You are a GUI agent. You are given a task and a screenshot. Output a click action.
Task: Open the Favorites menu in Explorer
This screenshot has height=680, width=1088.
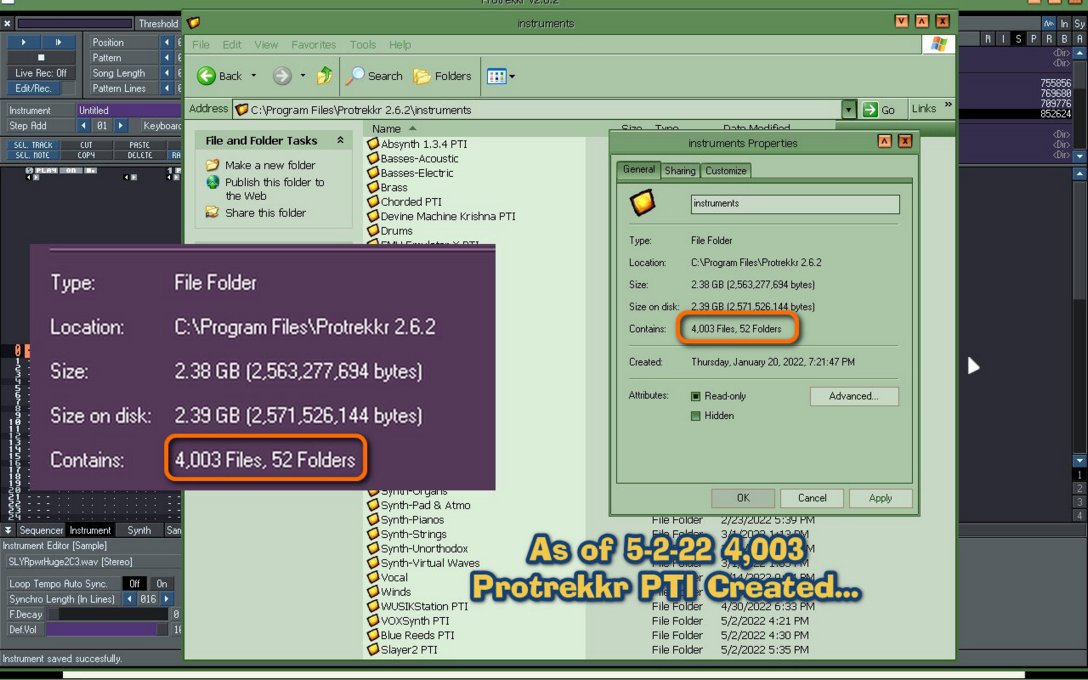(314, 44)
